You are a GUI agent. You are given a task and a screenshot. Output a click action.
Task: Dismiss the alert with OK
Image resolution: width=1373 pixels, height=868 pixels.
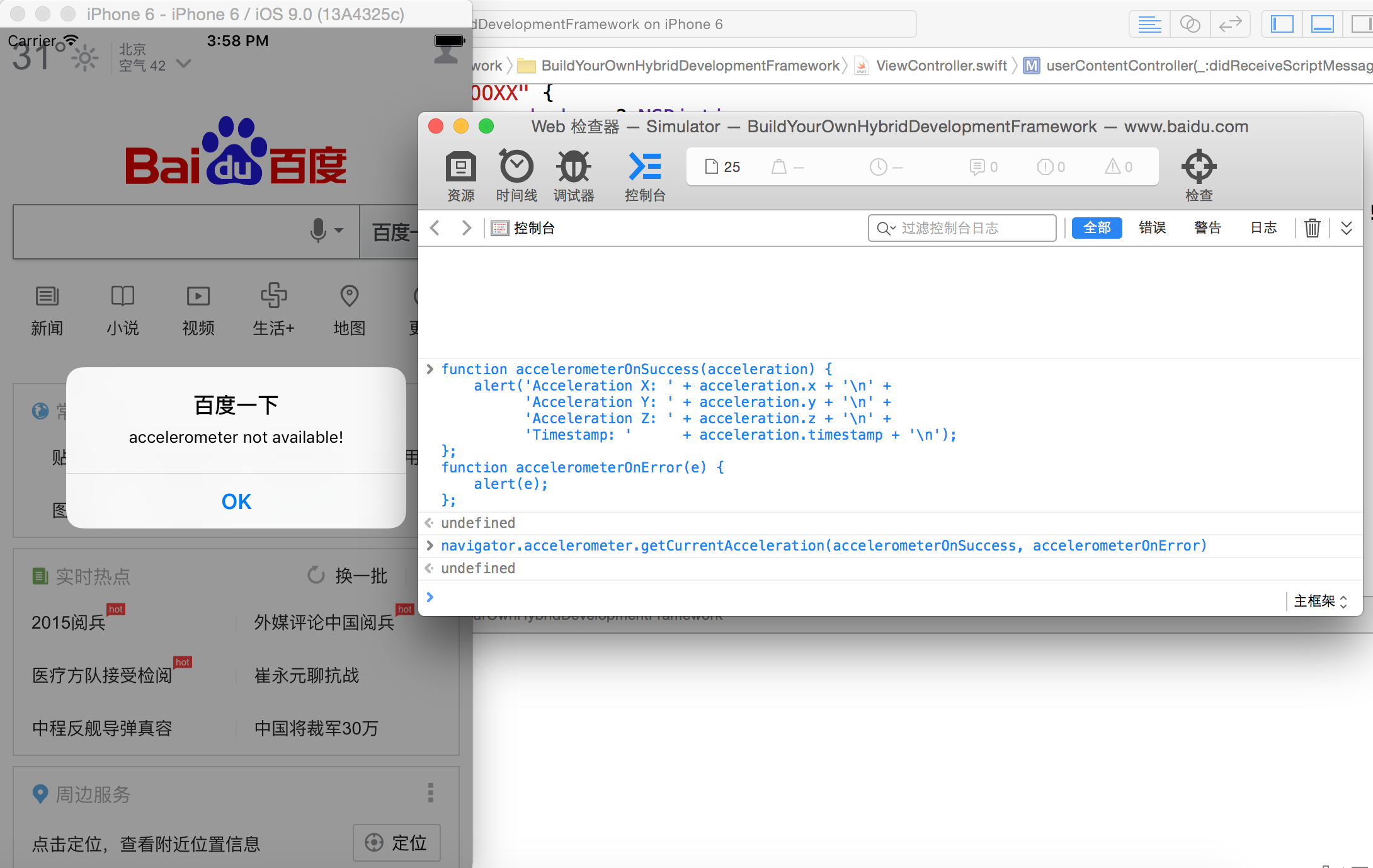coord(236,501)
